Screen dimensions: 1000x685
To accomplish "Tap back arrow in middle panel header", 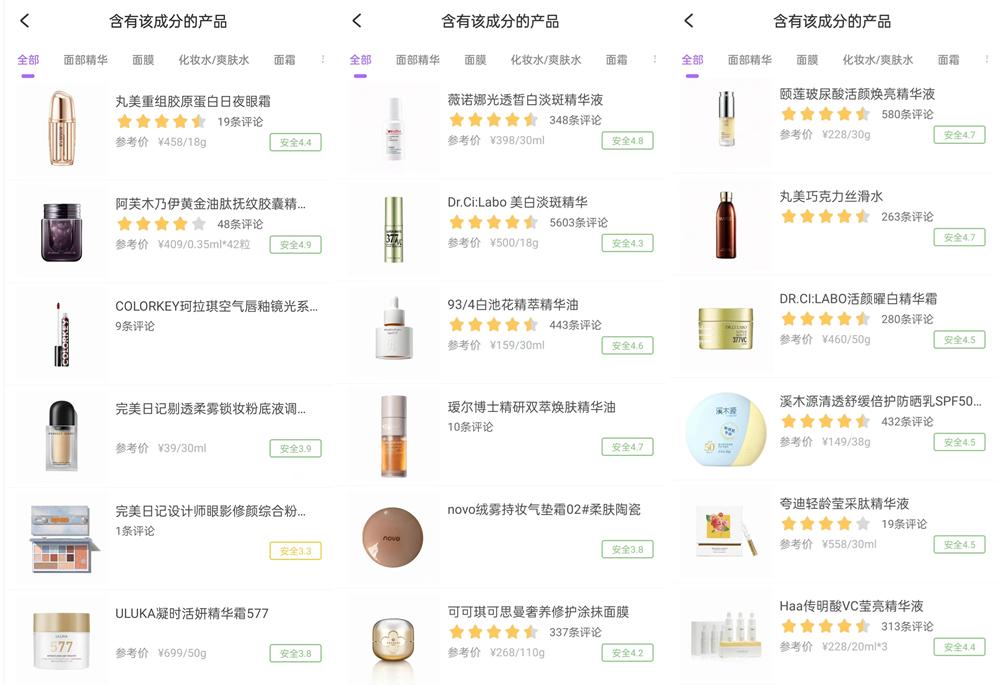I will [x=357, y=20].
